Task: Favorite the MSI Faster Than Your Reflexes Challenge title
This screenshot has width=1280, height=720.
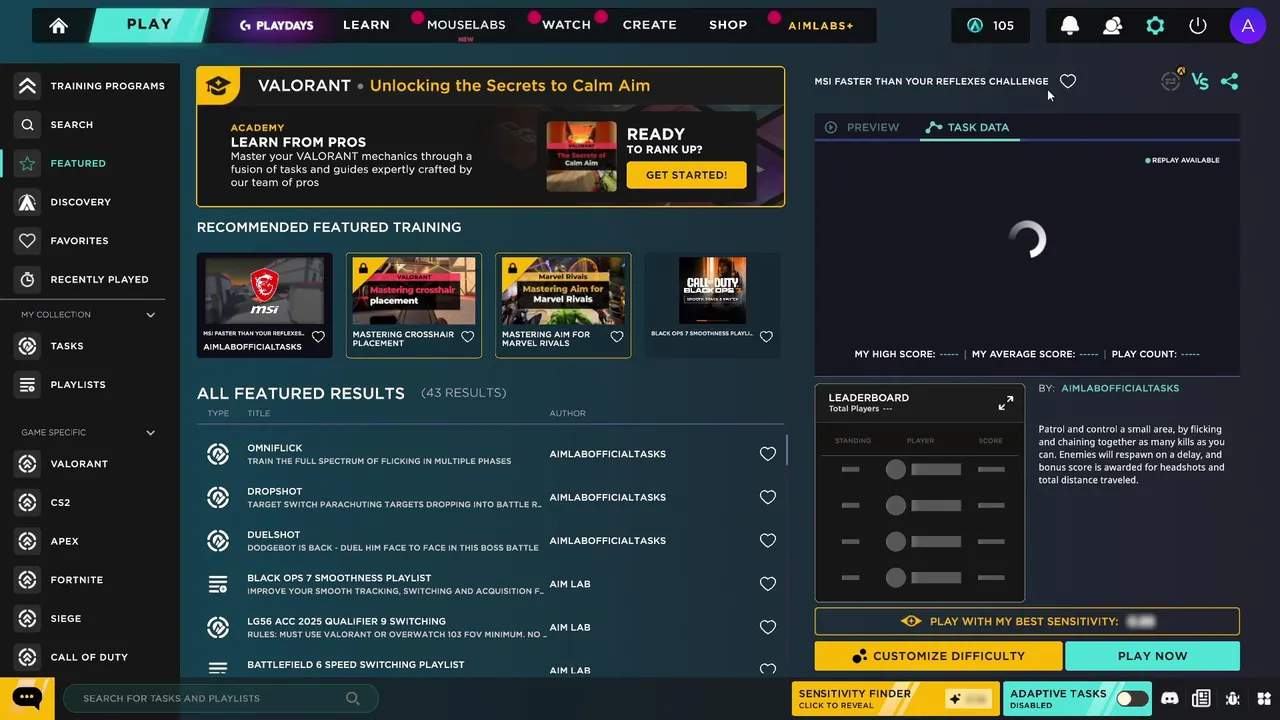Action: tap(1068, 81)
